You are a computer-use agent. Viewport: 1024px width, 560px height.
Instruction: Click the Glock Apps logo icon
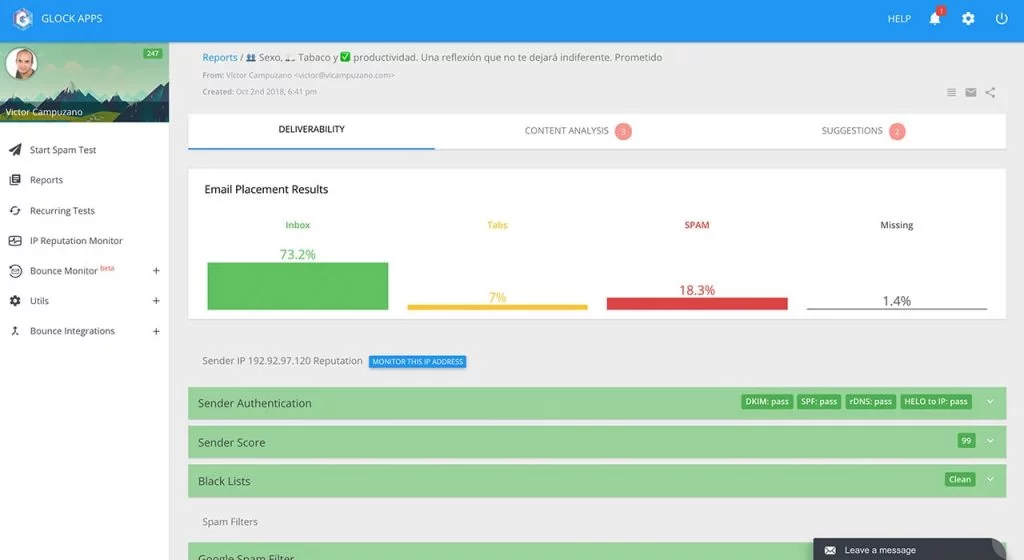(23, 18)
